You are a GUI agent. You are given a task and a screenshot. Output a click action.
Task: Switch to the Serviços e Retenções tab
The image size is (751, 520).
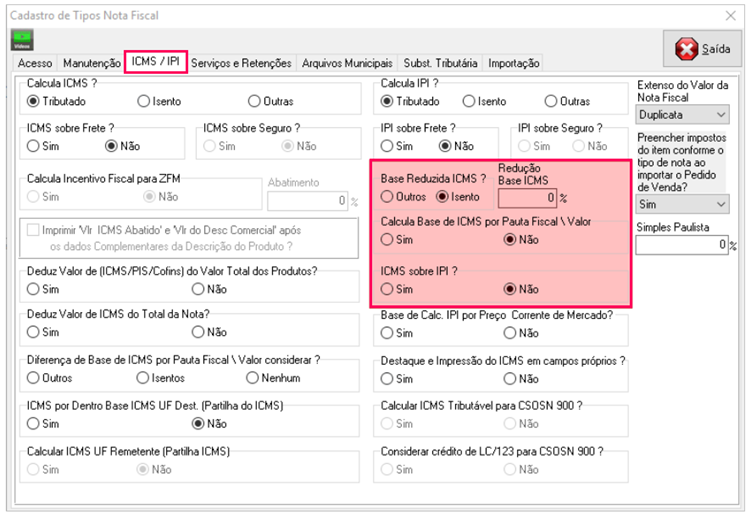click(x=241, y=63)
